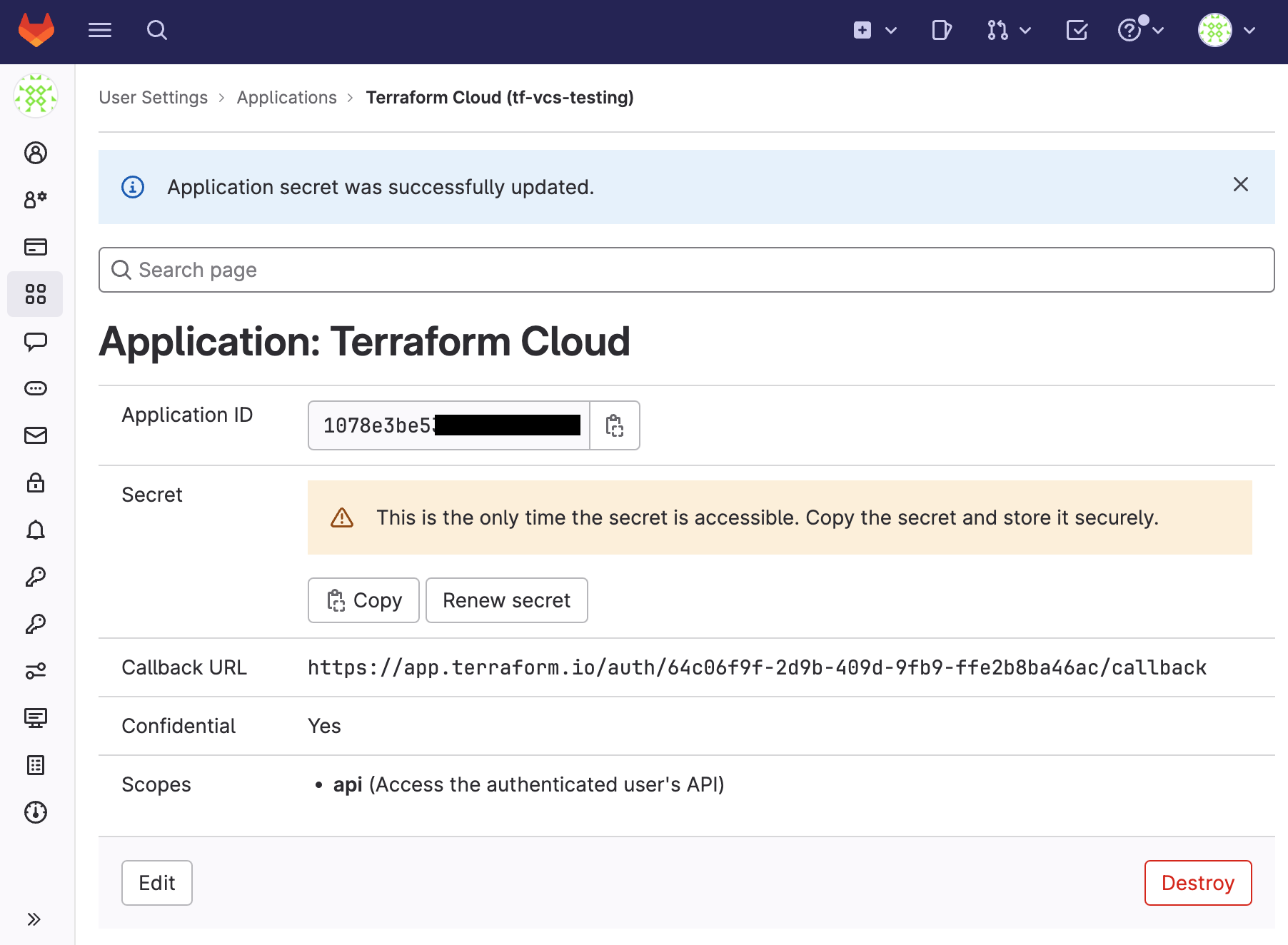Click the search magnifier in top bar
The width and height of the screenshot is (1288, 945).
[157, 30]
